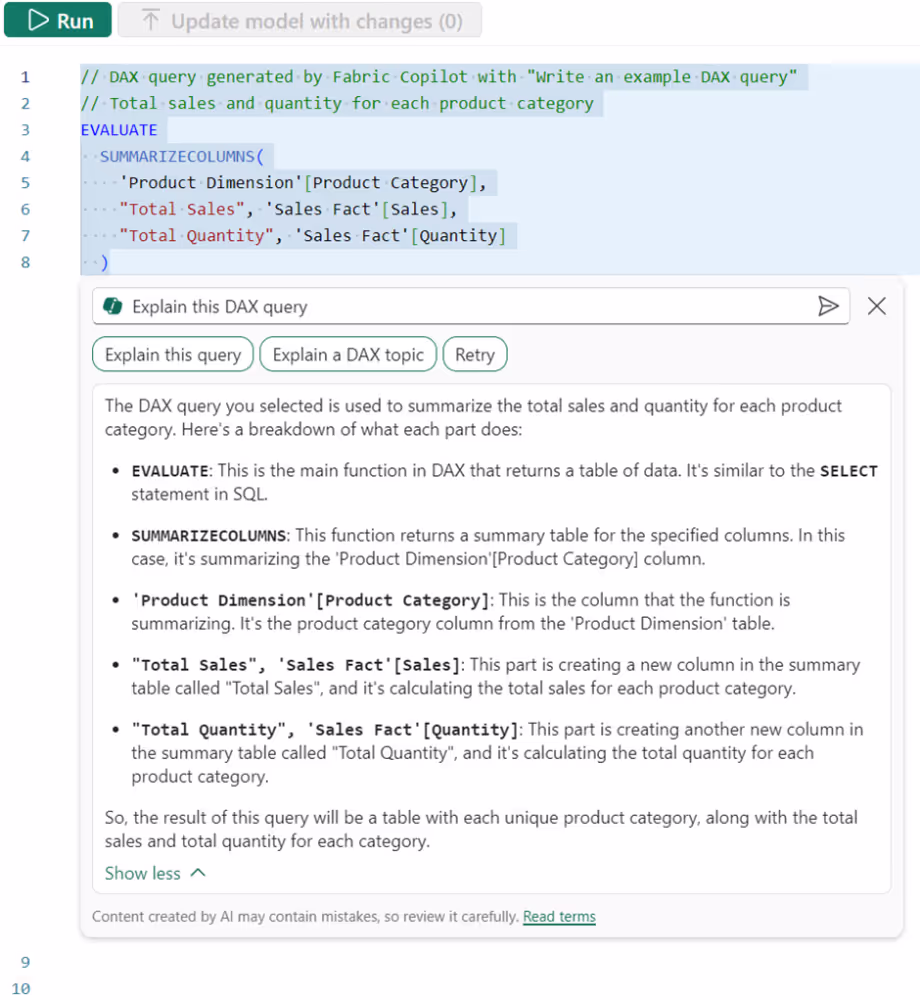Select line number 1 in gutter
This screenshot has height=1000, width=920.
click(x=25, y=77)
